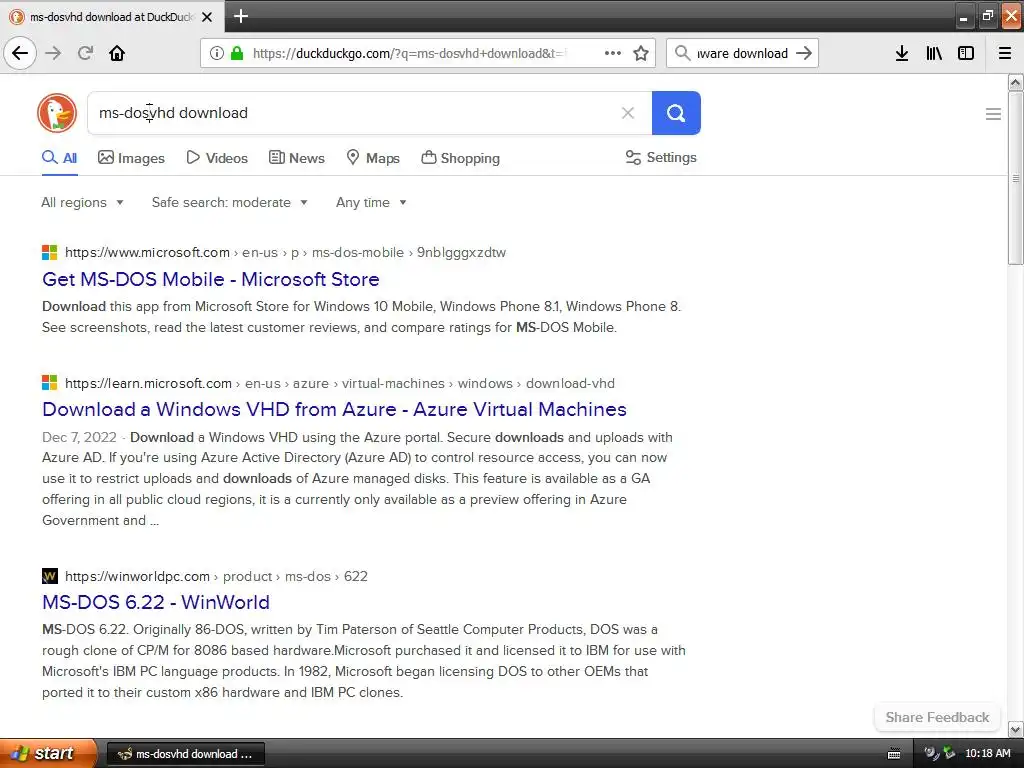Open page actions three-dots menu
Viewport: 1024px width, 768px height.
point(613,53)
